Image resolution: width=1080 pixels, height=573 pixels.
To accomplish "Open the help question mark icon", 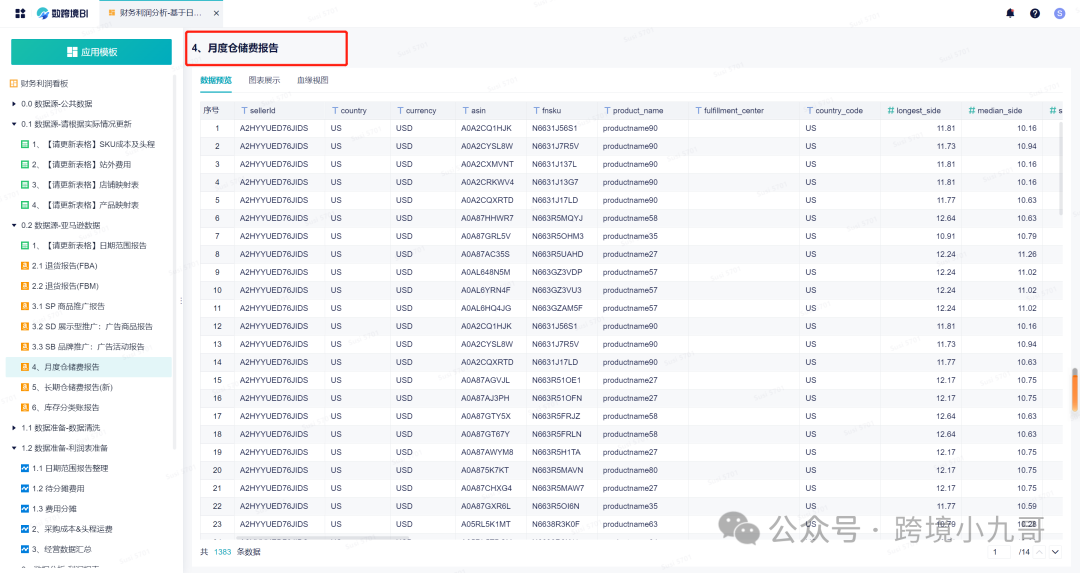I will (1035, 13).
